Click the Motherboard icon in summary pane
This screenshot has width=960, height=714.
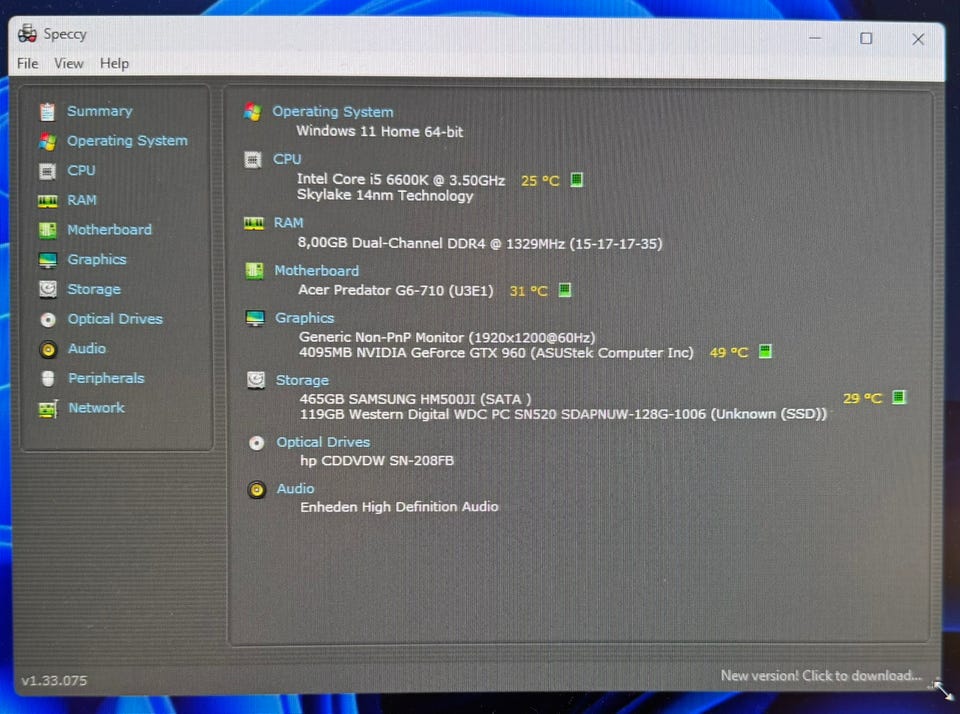[254, 270]
